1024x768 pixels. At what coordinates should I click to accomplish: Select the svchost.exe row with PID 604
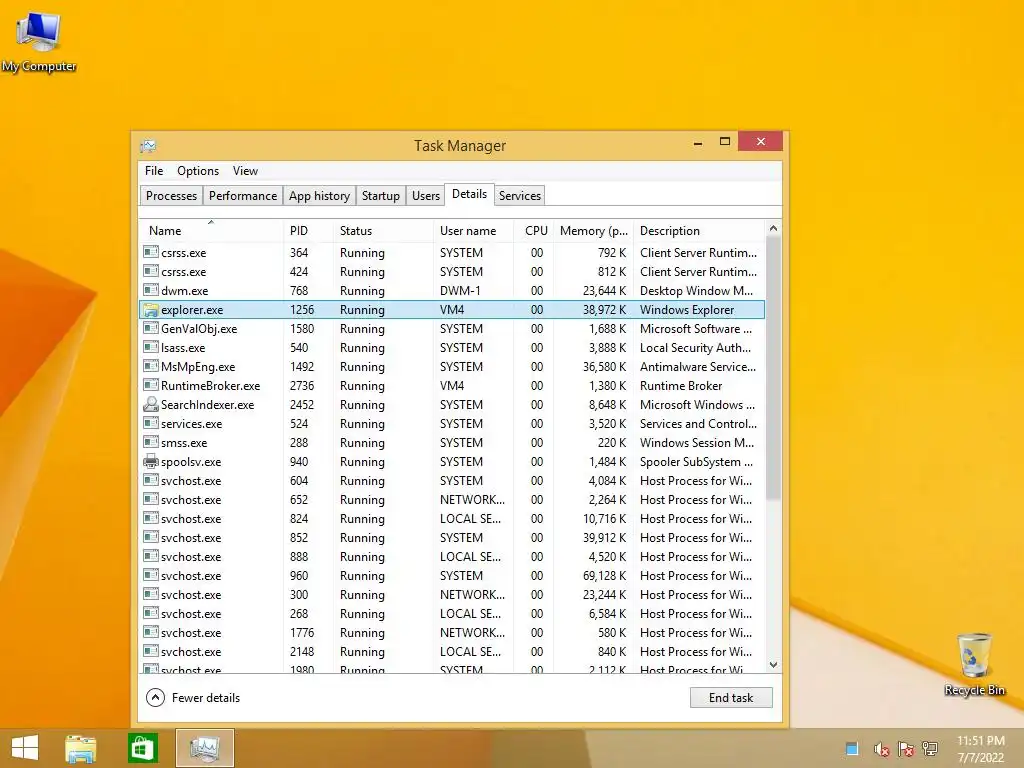point(452,480)
